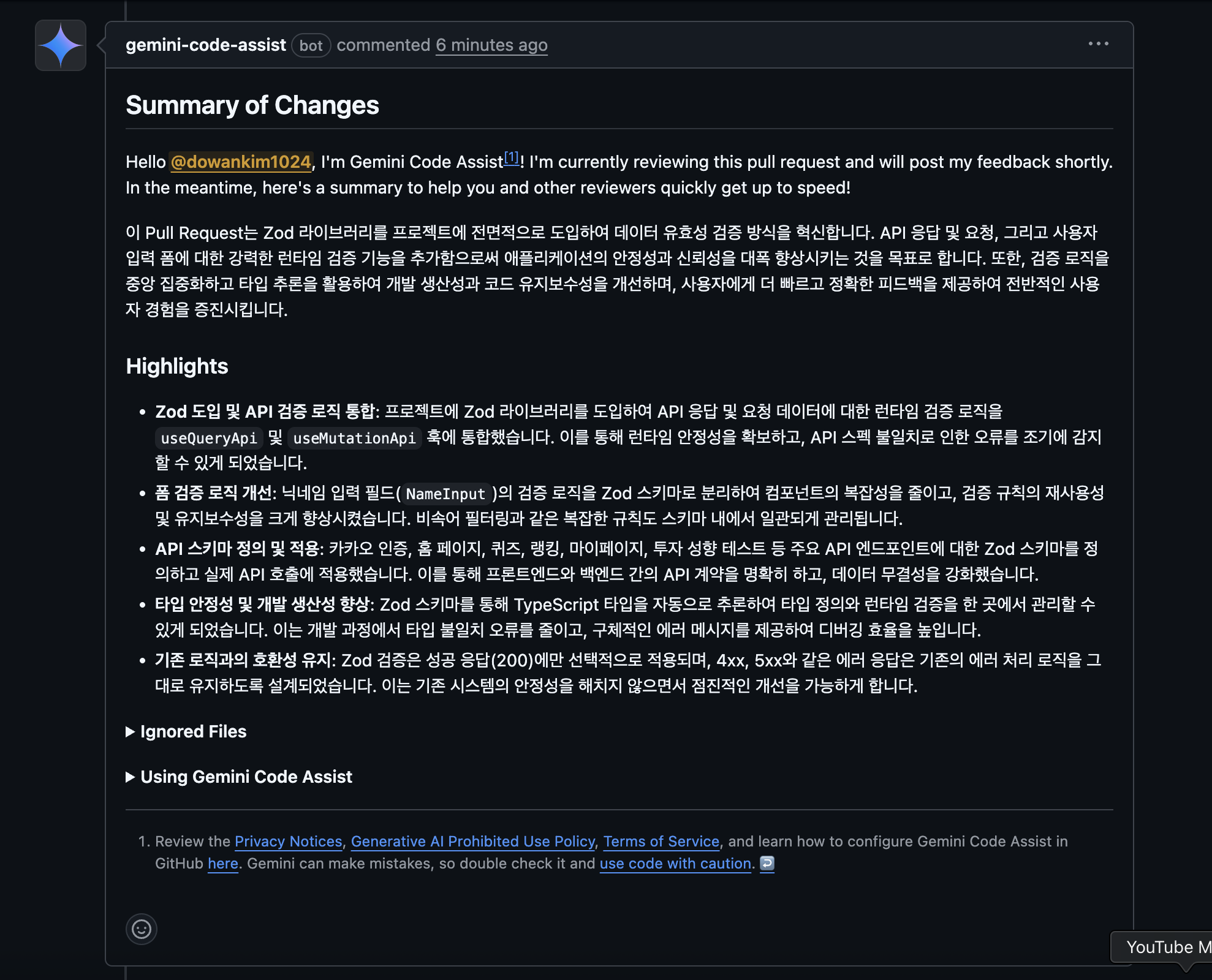
Task: Open the emoji reaction smiley picker
Action: click(141, 929)
